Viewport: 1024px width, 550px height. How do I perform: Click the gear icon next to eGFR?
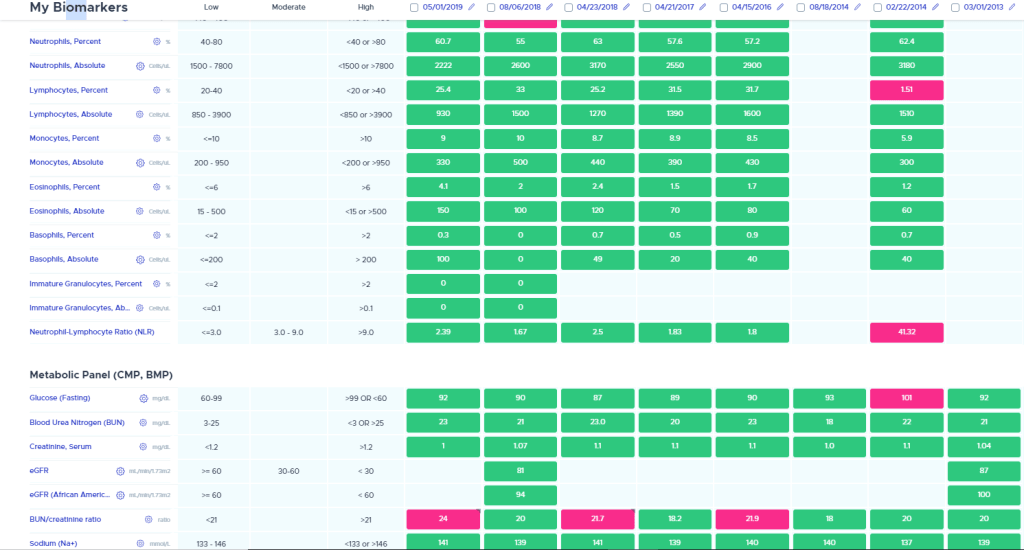120,471
